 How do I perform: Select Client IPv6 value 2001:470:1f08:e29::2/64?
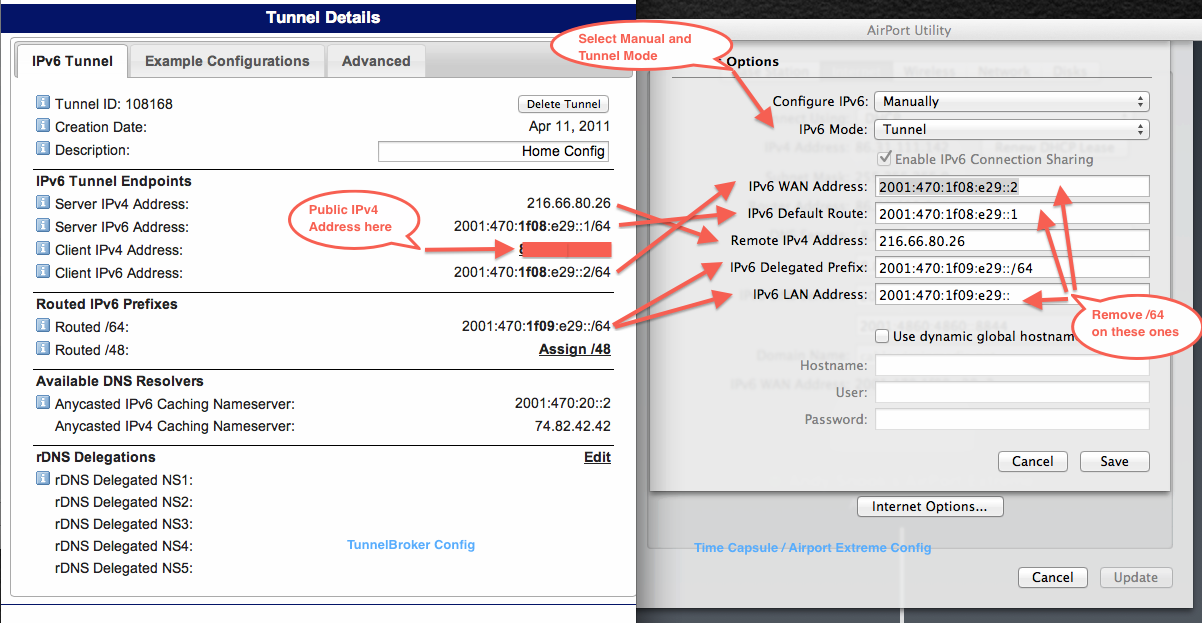[532, 273]
